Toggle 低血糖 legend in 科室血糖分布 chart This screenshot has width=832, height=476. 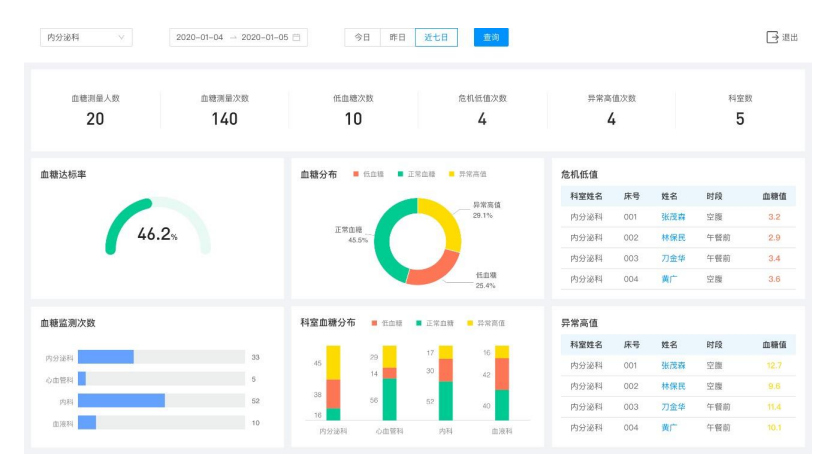pyautogui.click(x=387, y=323)
